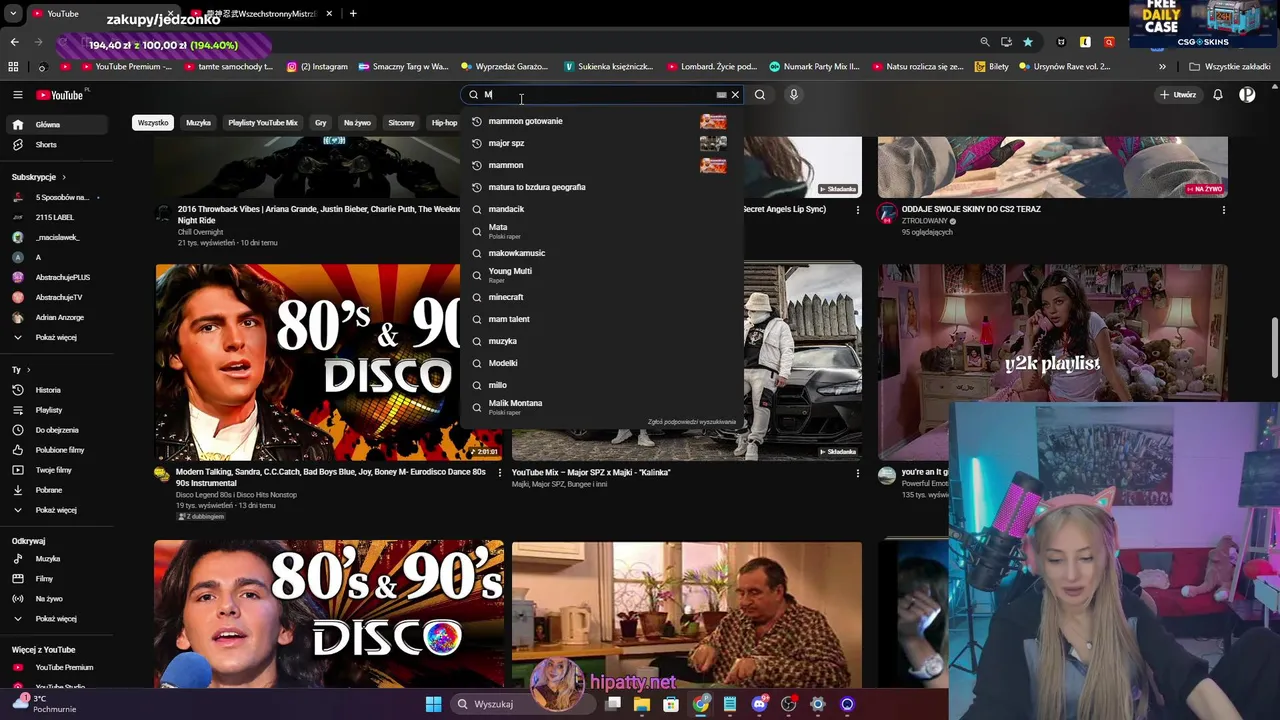Open the AbstrachujeTV channel

click(x=57, y=297)
